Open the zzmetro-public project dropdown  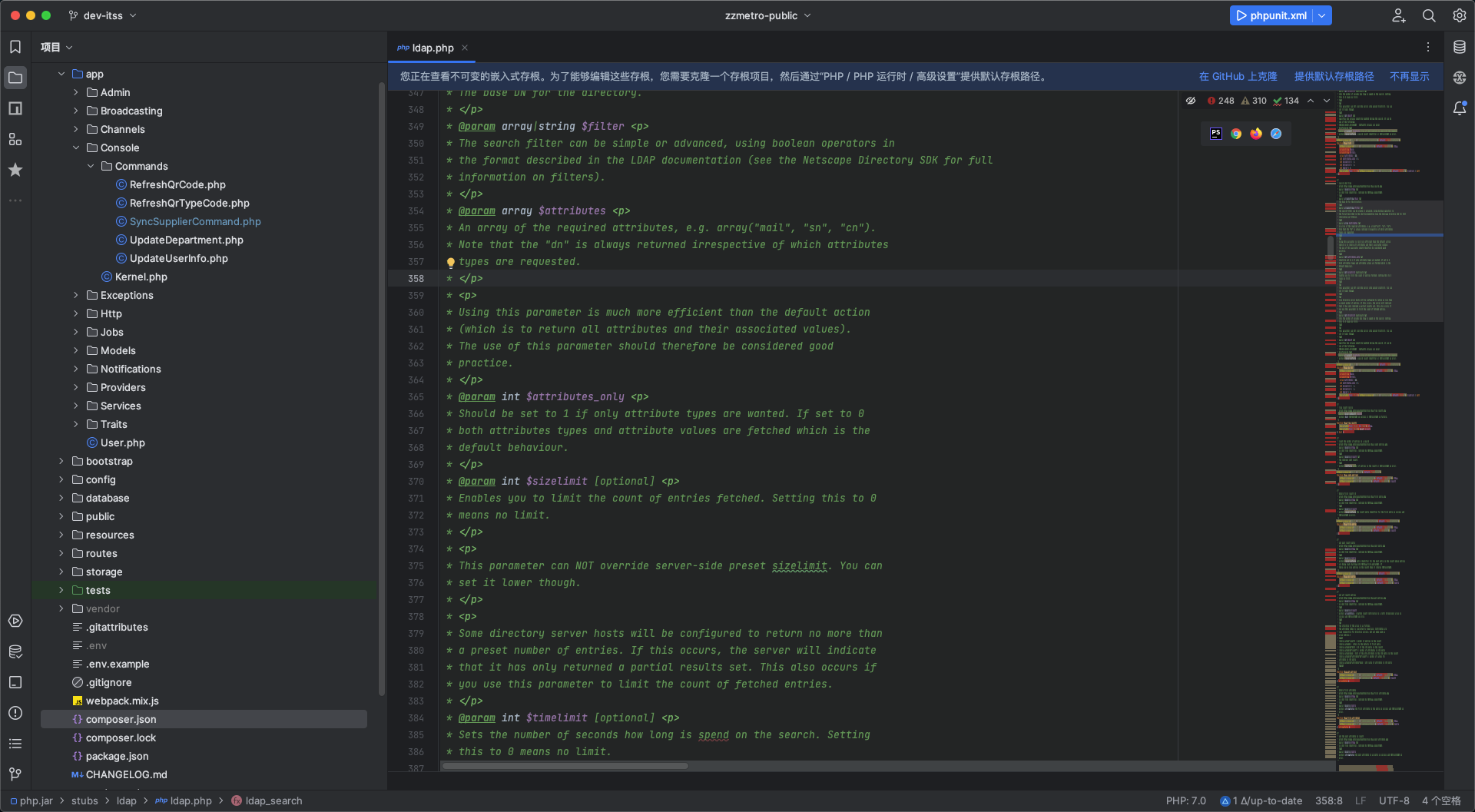click(x=767, y=15)
